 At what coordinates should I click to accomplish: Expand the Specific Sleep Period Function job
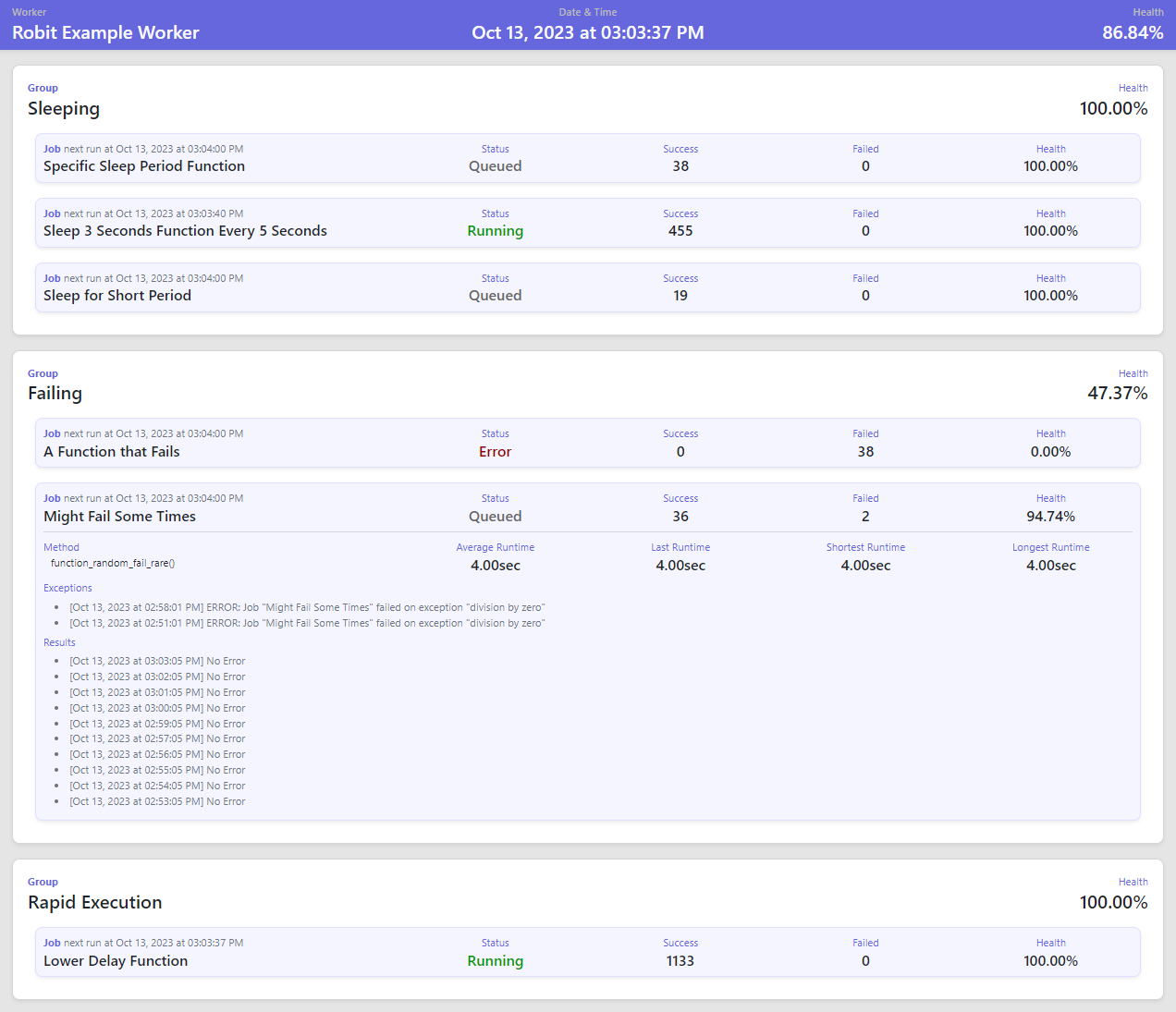tap(587, 158)
